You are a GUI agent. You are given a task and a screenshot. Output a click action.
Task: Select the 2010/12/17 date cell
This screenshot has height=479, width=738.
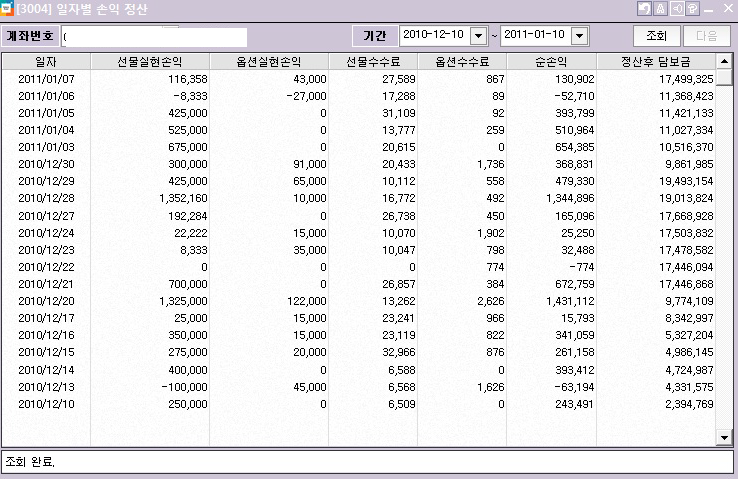(46, 318)
